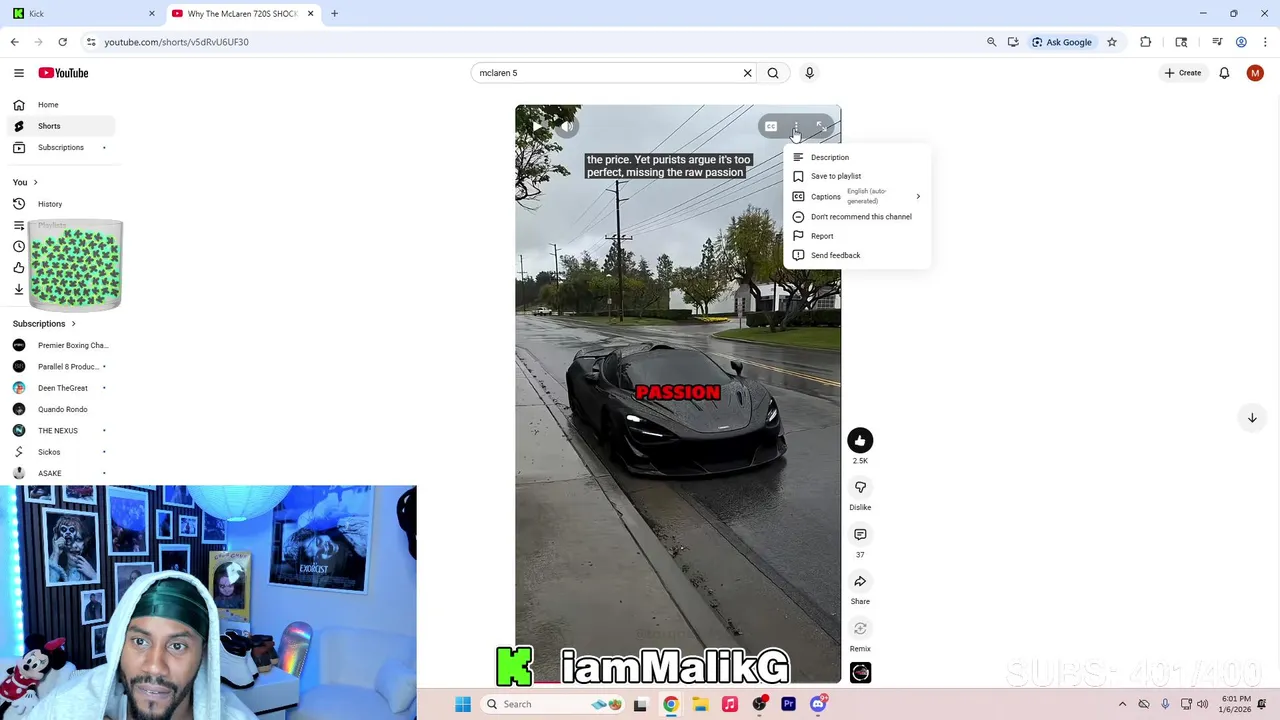Open the sound thumbnail below Remix
1280x720 pixels.
[x=860, y=673]
